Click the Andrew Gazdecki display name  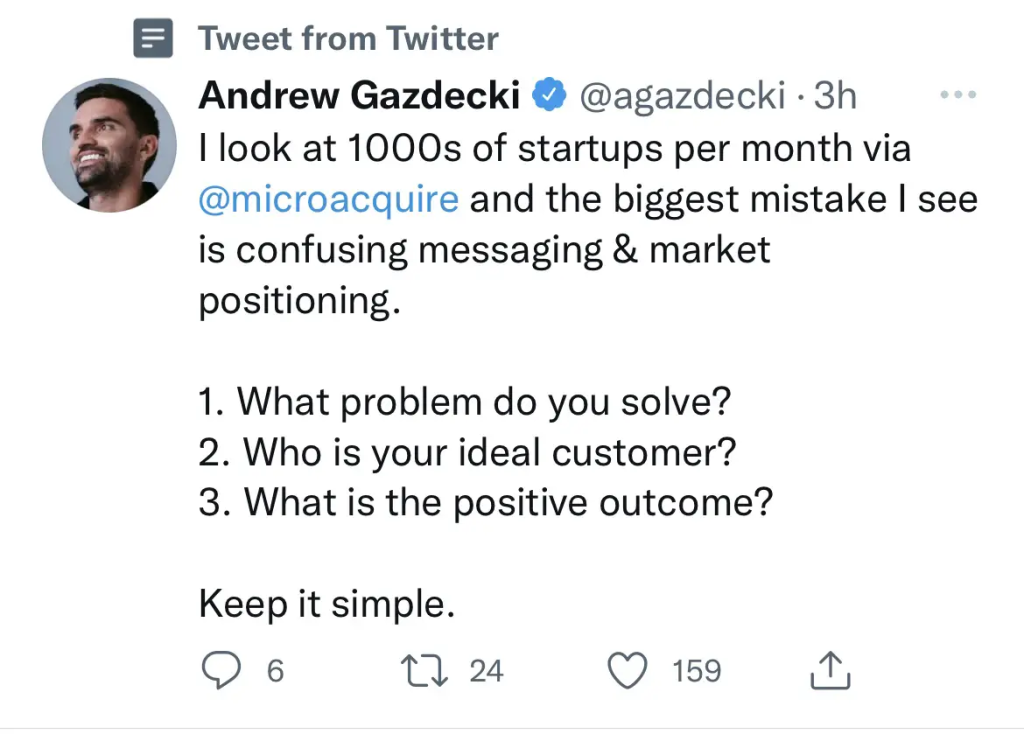point(360,96)
